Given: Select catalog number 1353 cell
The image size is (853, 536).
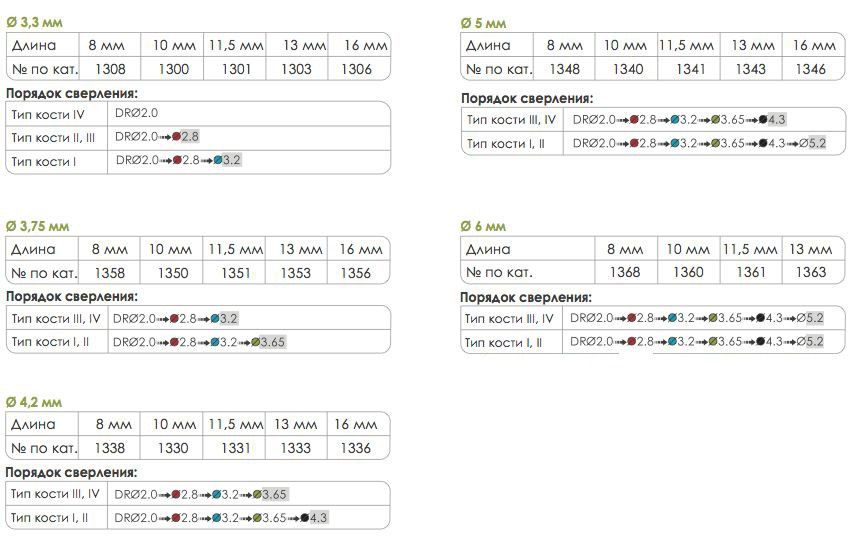Looking at the screenshot, I should pos(295,273).
